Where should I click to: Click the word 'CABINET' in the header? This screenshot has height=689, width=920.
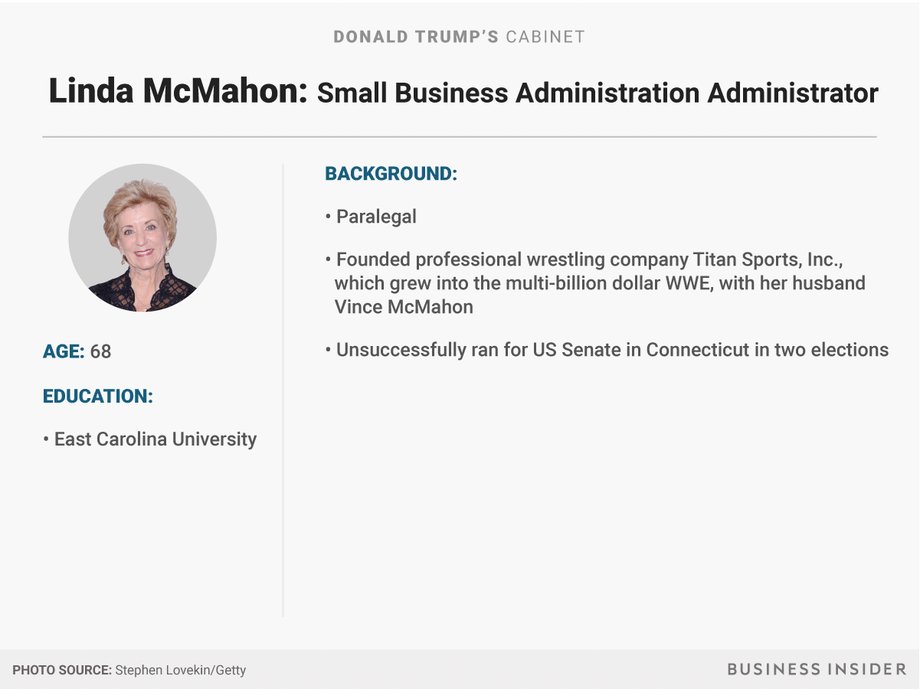pos(545,36)
